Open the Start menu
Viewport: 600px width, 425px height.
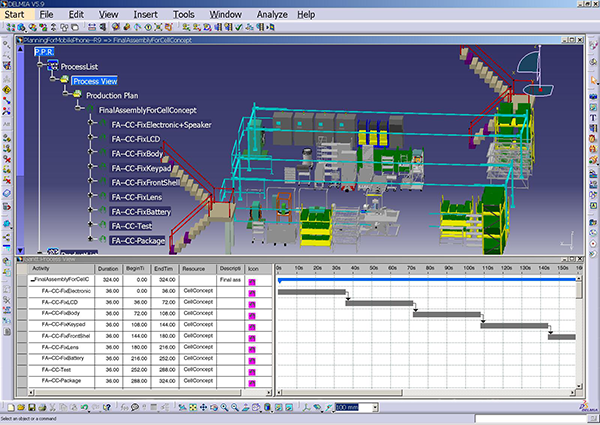18,15
